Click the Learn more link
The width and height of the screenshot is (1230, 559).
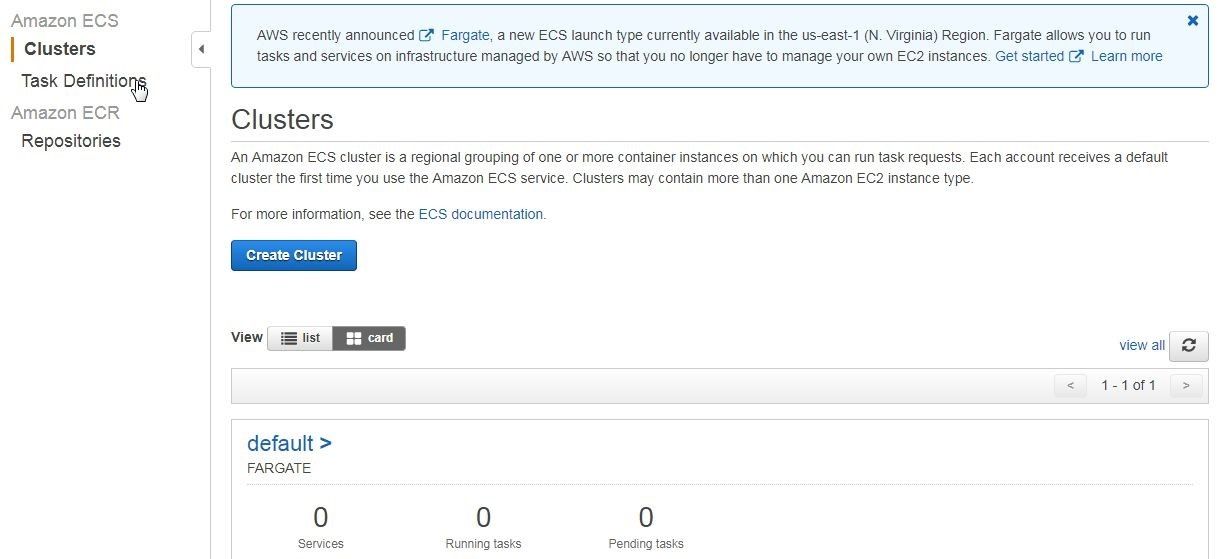click(1127, 56)
